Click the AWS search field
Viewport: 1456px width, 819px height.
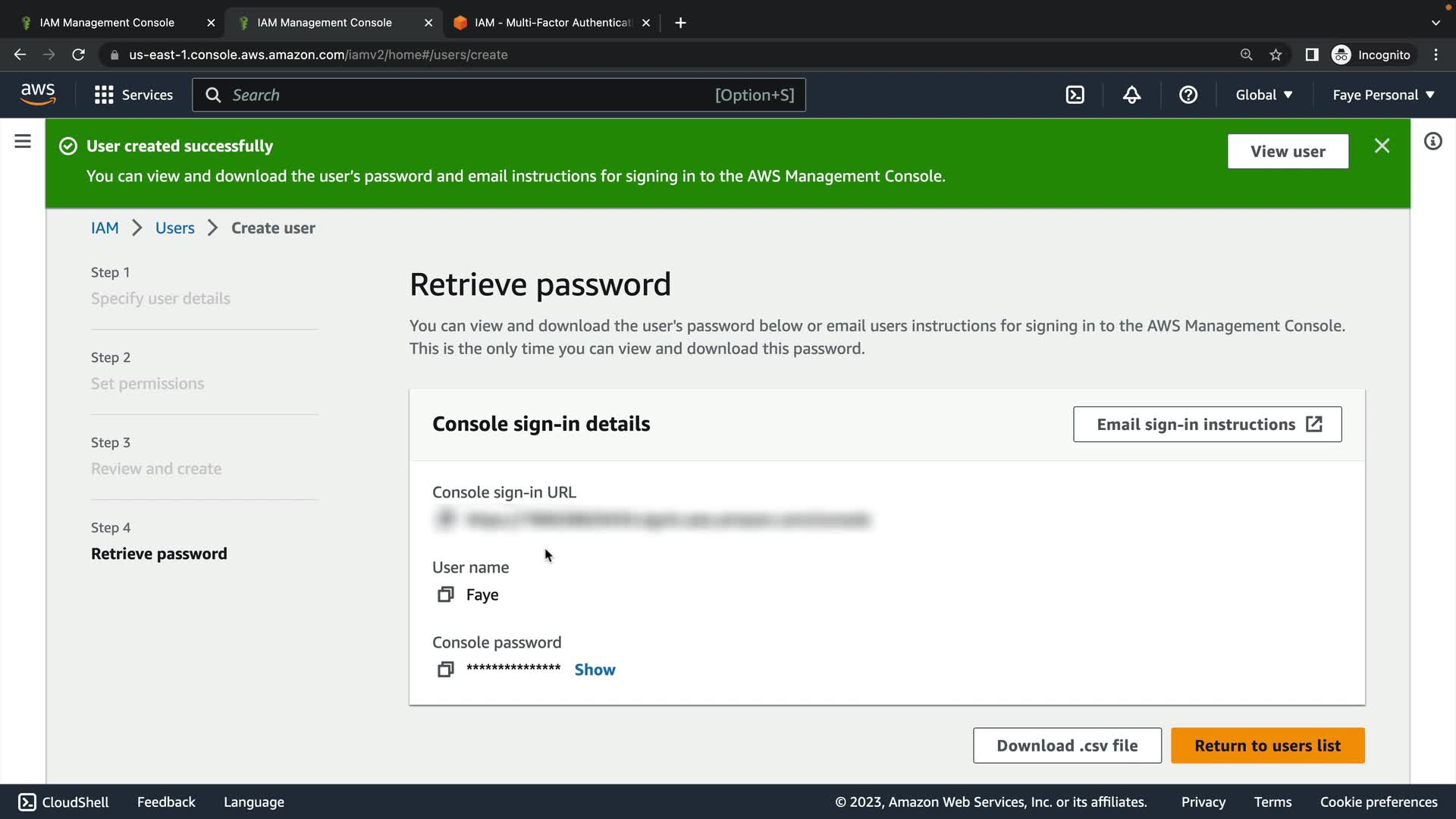(470, 95)
